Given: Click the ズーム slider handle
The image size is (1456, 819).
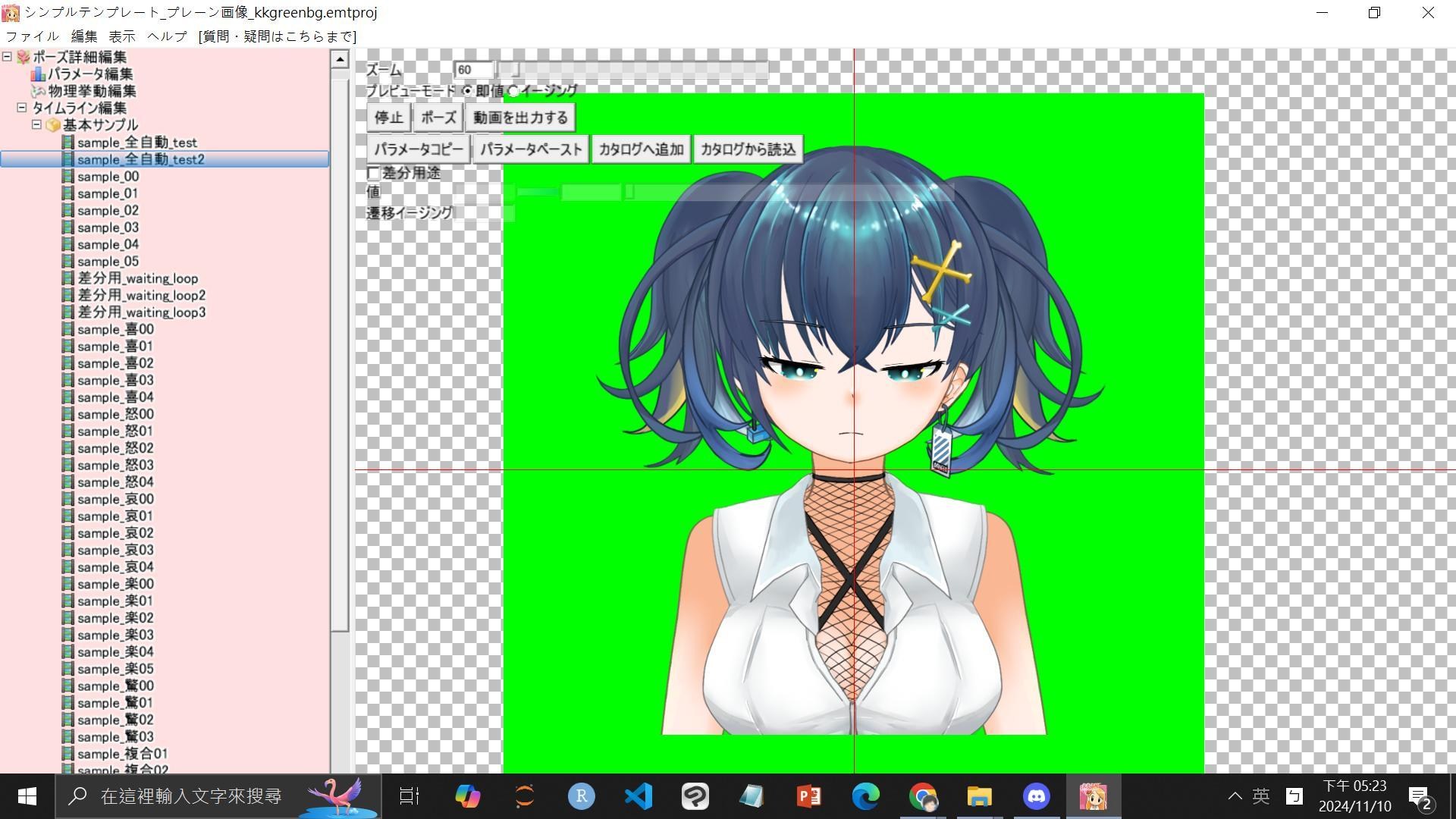Looking at the screenshot, I should [514, 70].
